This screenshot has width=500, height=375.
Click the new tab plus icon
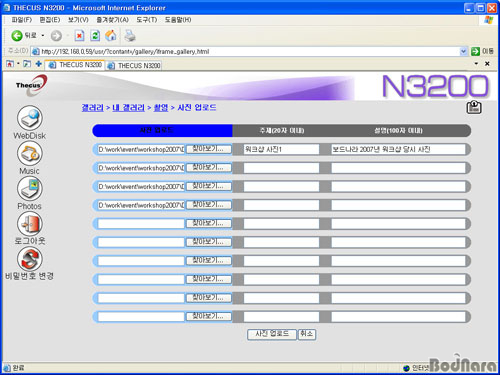point(38,64)
